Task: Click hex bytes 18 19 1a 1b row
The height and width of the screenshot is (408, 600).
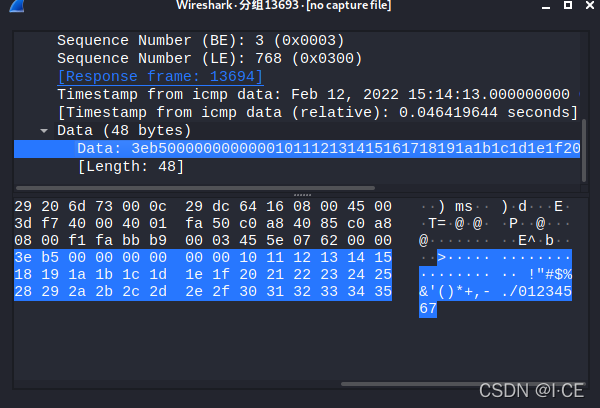Action: coord(64,274)
